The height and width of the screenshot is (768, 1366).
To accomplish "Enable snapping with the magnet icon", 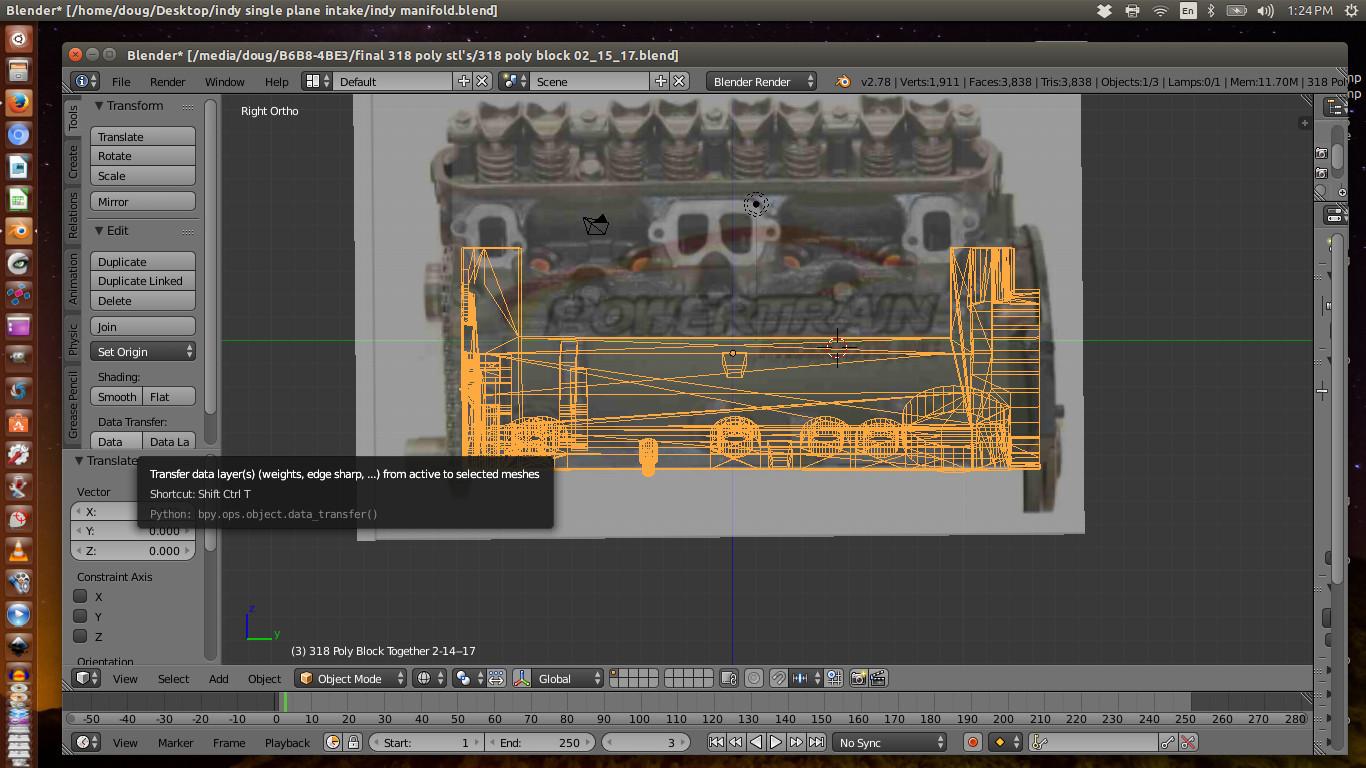I will click(x=778, y=678).
